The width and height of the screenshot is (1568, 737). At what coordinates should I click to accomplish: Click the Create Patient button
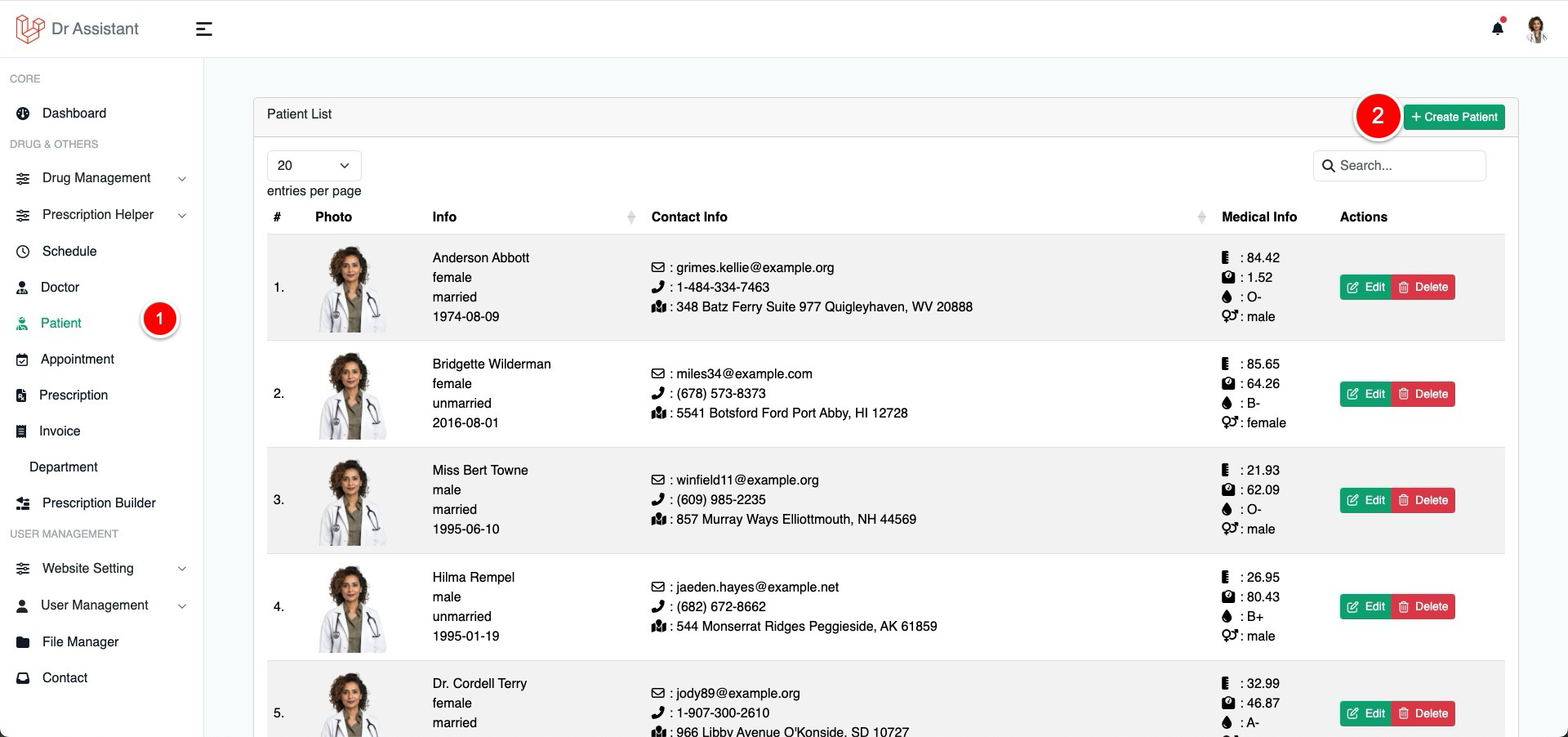1454,117
